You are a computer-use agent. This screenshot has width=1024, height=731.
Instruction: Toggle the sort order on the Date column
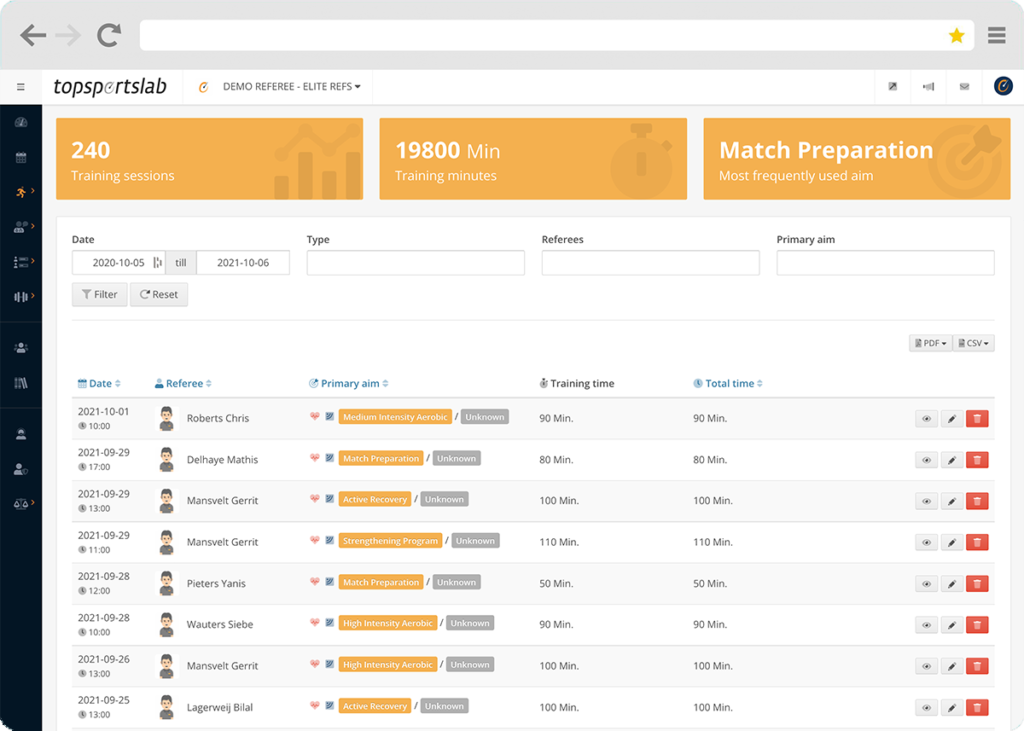[x=99, y=383]
